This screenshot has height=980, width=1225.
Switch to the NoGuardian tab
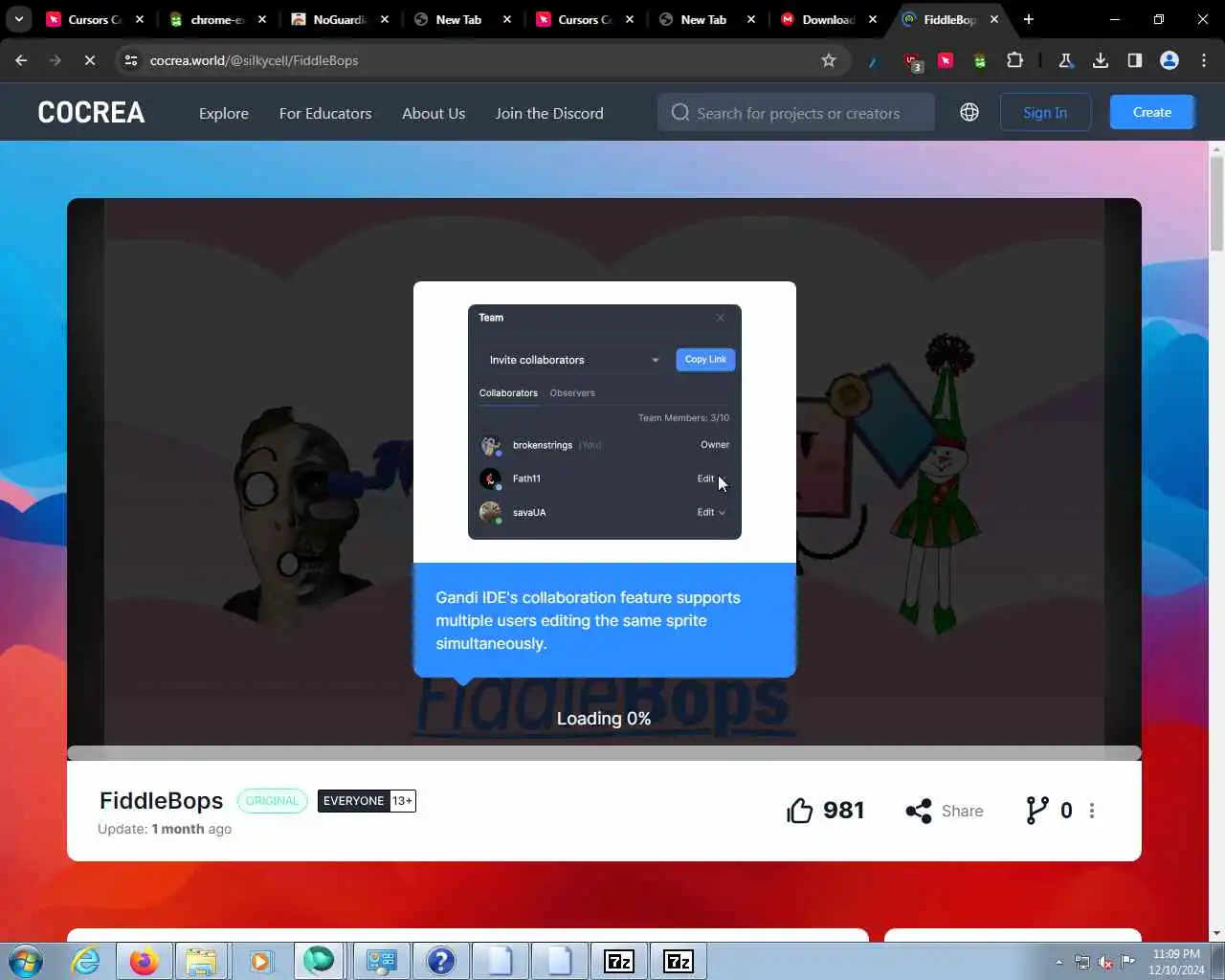click(x=339, y=19)
